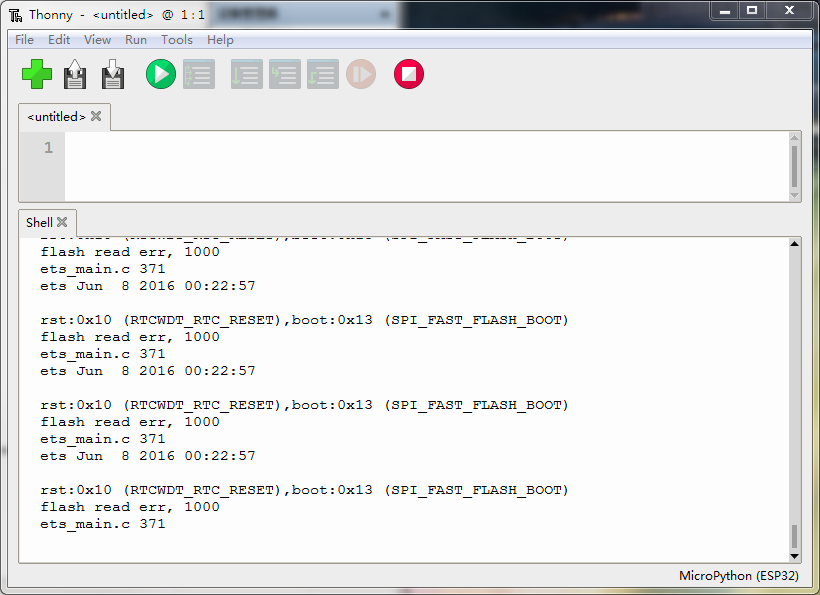Step out of the current function

tap(322, 74)
